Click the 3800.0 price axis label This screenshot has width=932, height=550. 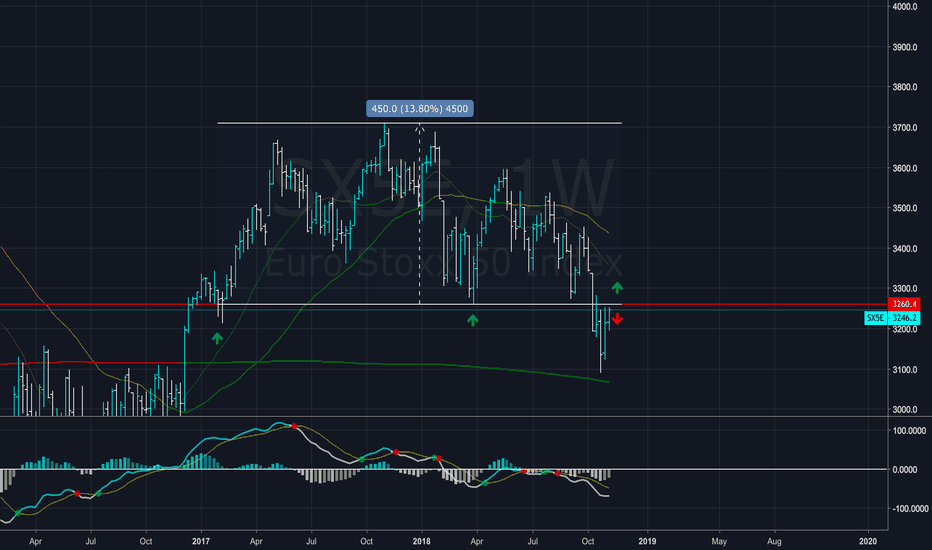(905, 87)
